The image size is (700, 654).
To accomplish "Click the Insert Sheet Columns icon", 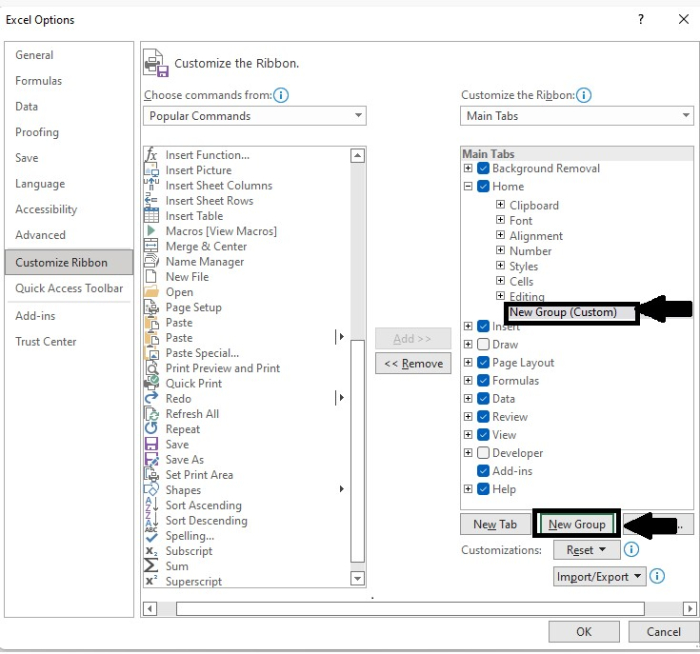I will tap(151, 185).
